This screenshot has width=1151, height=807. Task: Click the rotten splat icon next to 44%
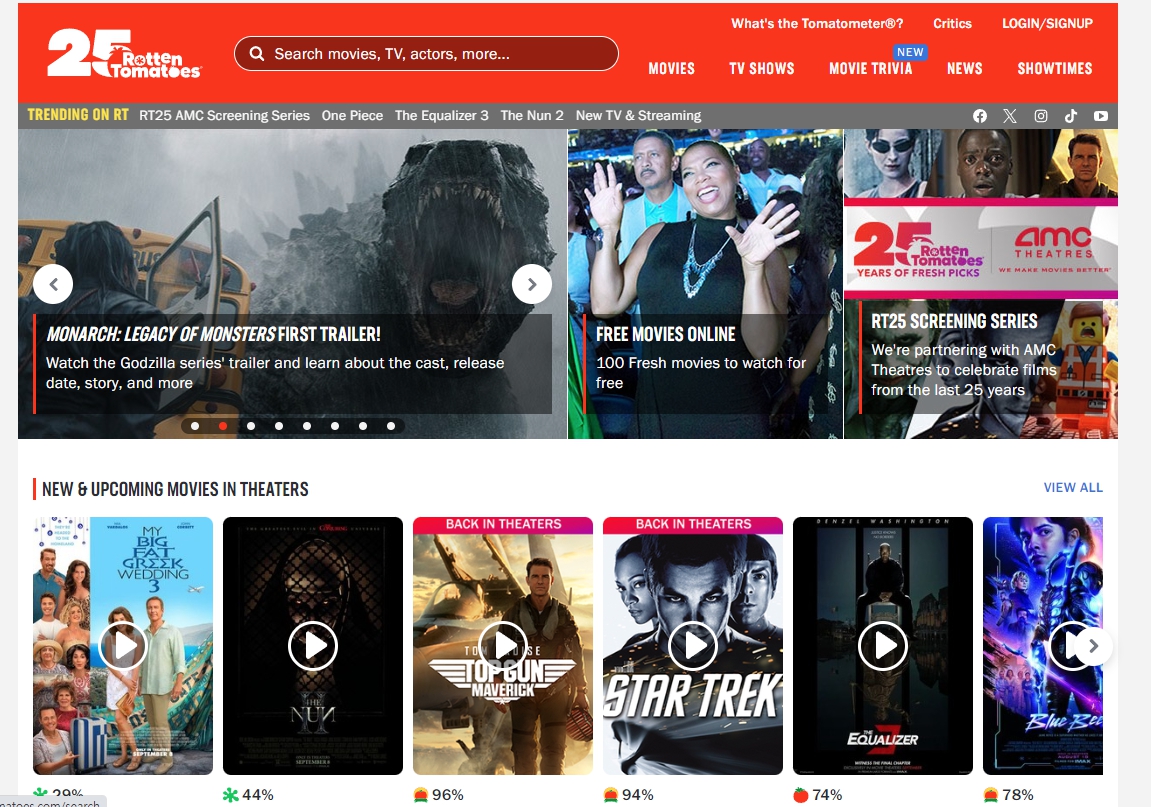pos(230,795)
